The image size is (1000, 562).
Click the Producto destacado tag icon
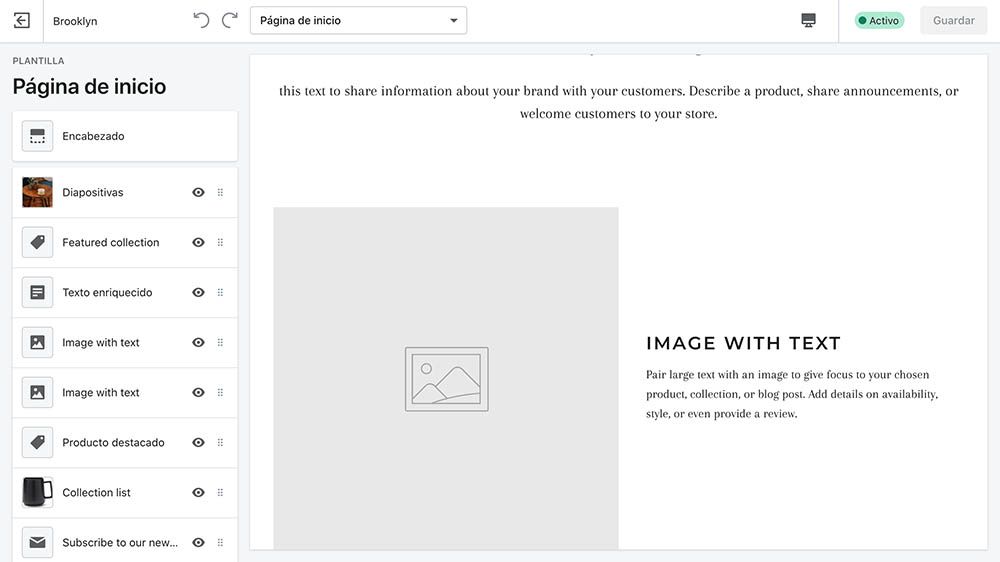[38, 442]
